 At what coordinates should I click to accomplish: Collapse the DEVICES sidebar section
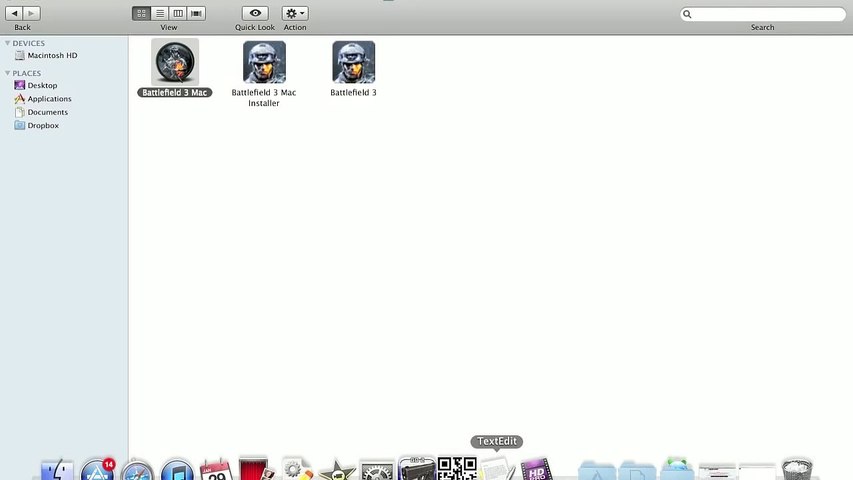click(8, 43)
